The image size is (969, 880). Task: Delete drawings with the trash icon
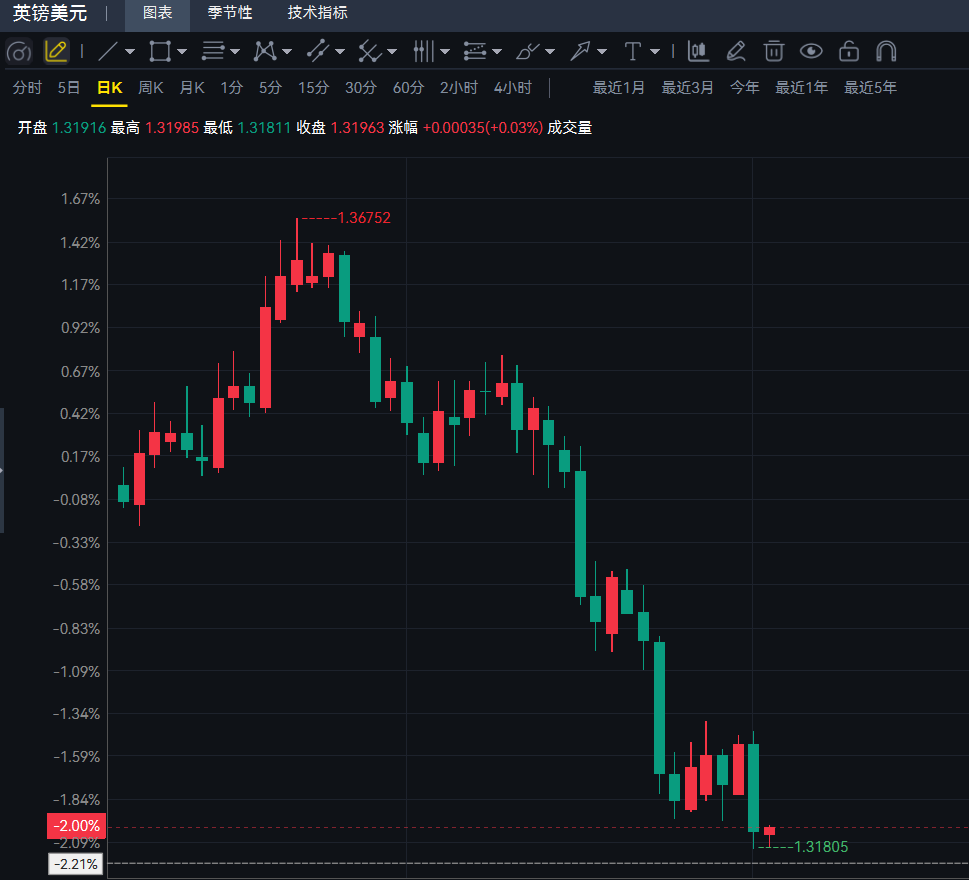coord(774,51)
